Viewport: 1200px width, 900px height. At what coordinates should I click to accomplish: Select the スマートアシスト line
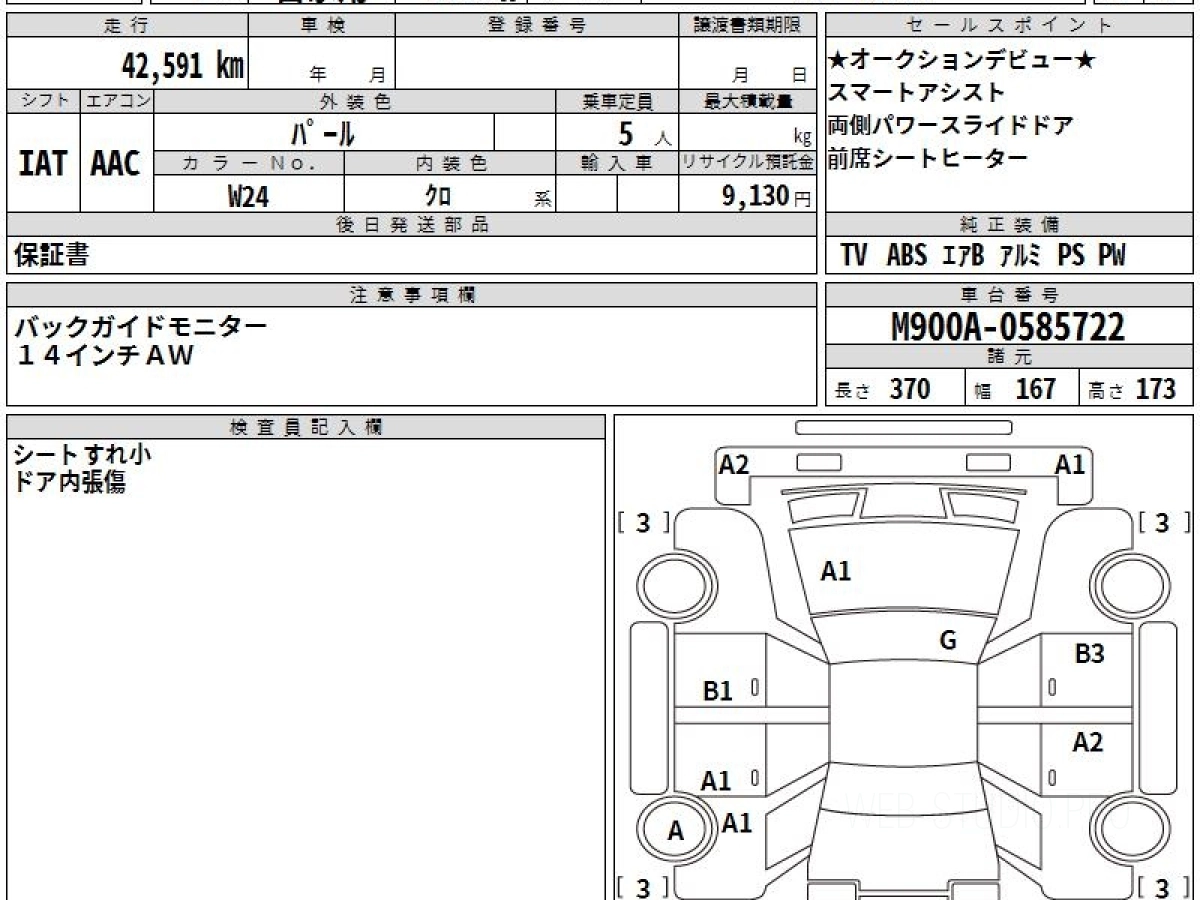point(916,93)
